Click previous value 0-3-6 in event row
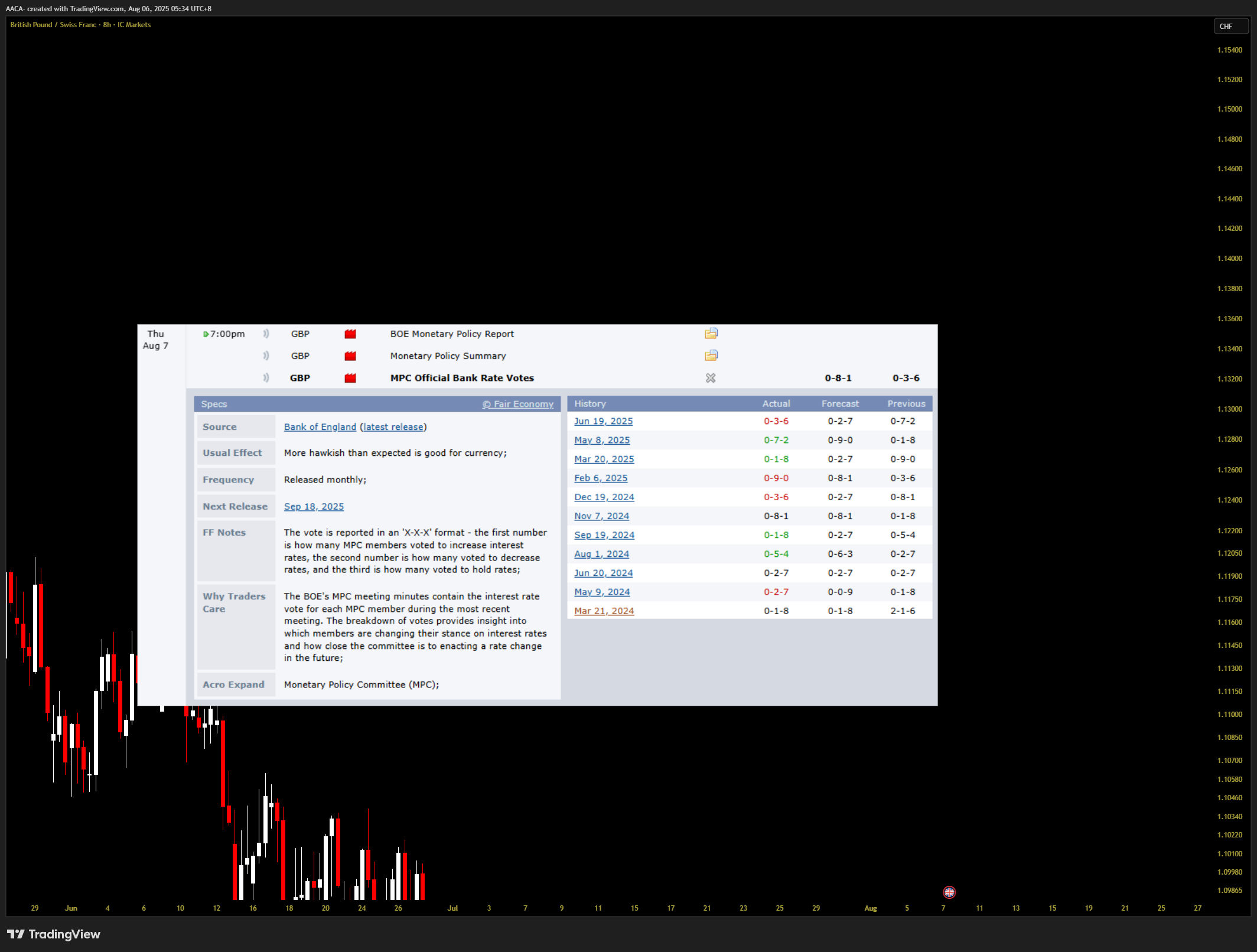This screenshot has width=1257, height=952. tap(906, 378)
